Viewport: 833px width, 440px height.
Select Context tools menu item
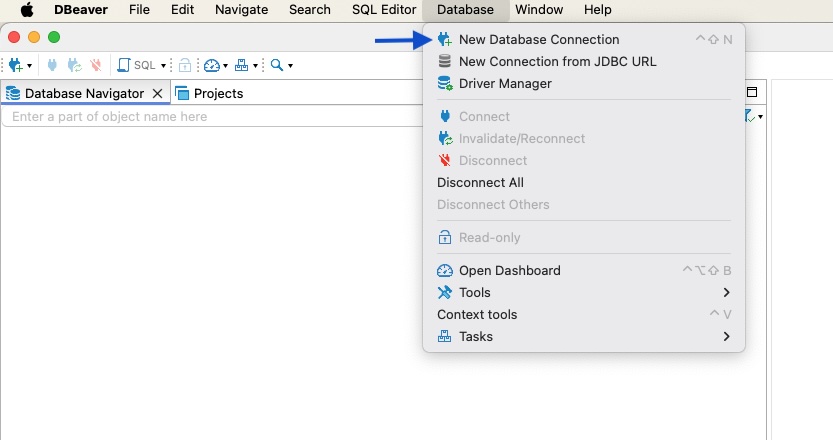tap(584, 315)
